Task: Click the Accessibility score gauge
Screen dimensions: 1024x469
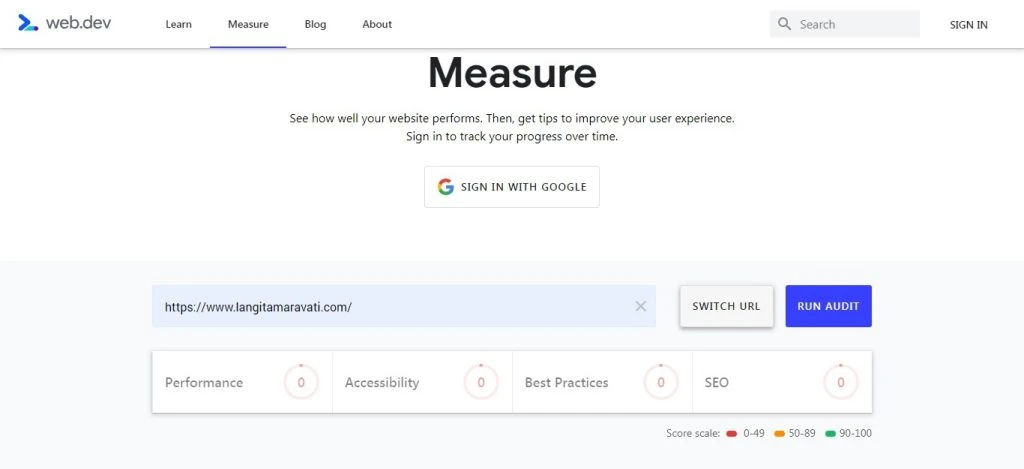Action: (x=481, y=382)
